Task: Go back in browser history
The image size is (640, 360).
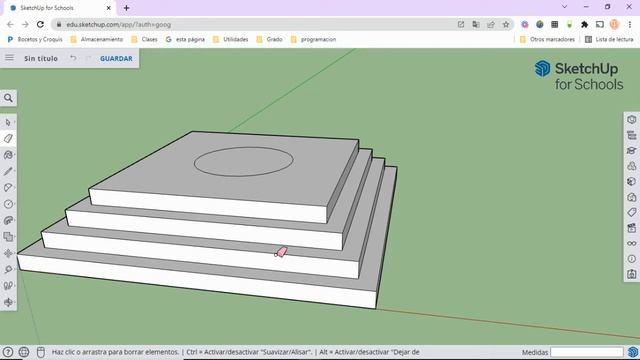Action: click(10, 24)
